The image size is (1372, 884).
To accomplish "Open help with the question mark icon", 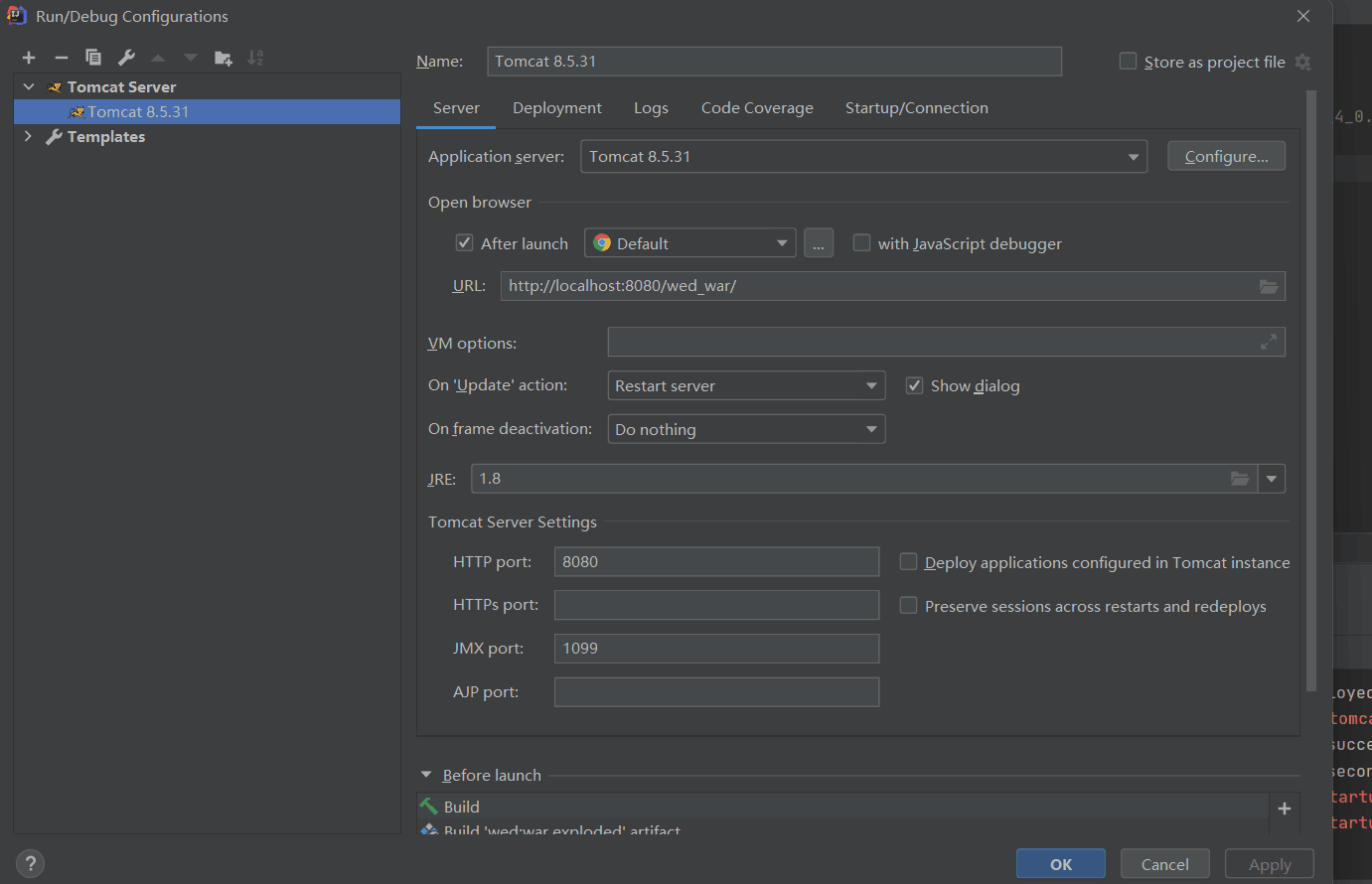I will (x=31, y=863).
